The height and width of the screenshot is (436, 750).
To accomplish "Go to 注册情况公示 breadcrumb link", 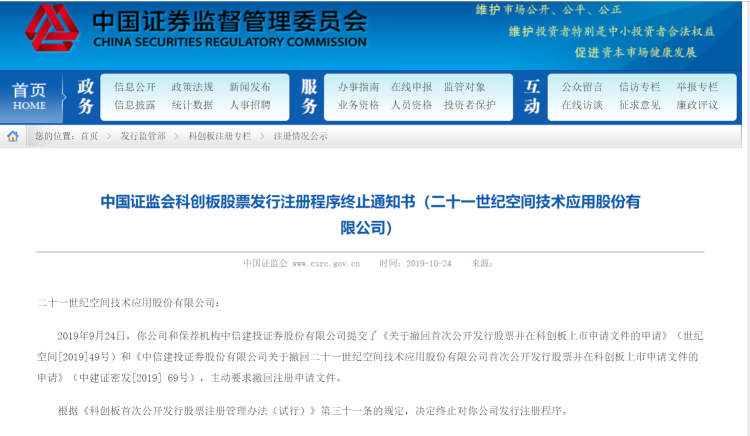I will (300, 136).
